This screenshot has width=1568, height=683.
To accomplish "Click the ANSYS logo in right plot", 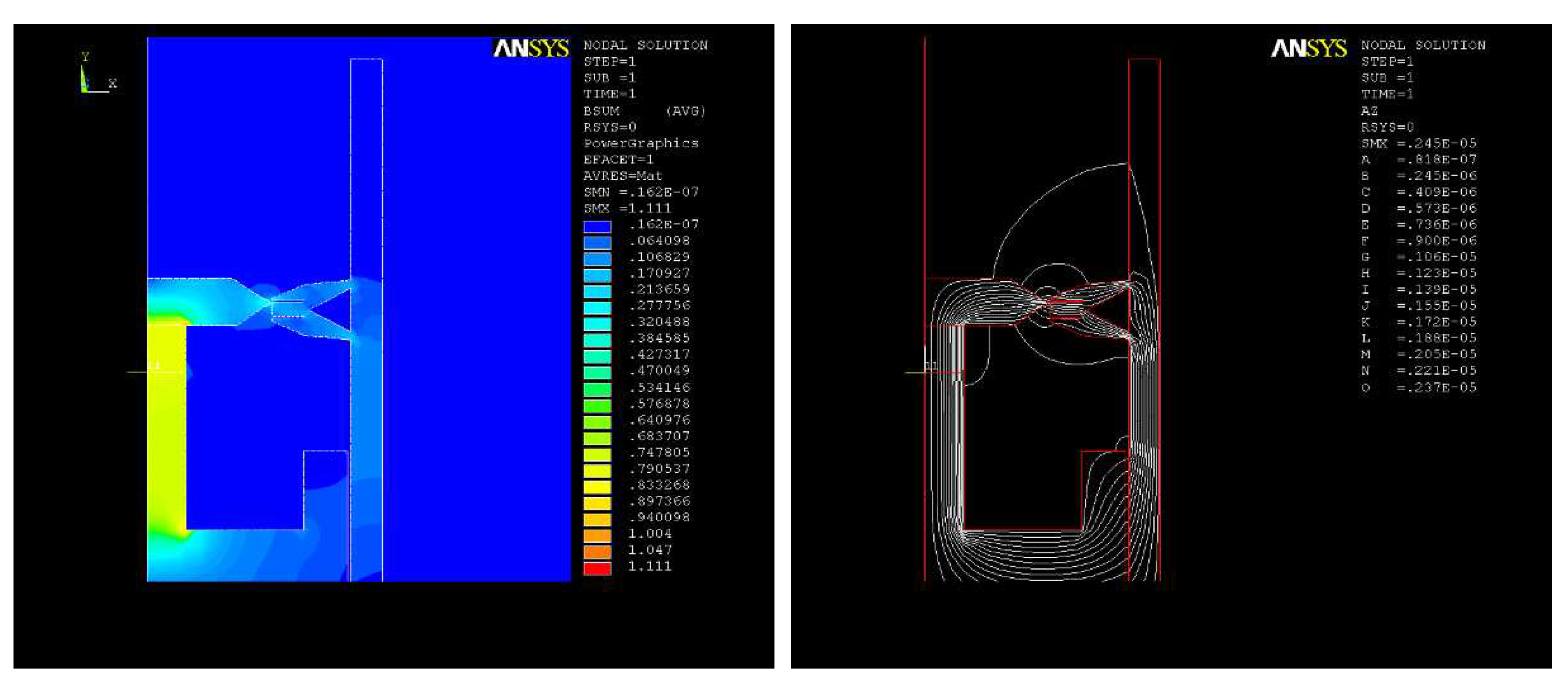I will coord(1309,48).
